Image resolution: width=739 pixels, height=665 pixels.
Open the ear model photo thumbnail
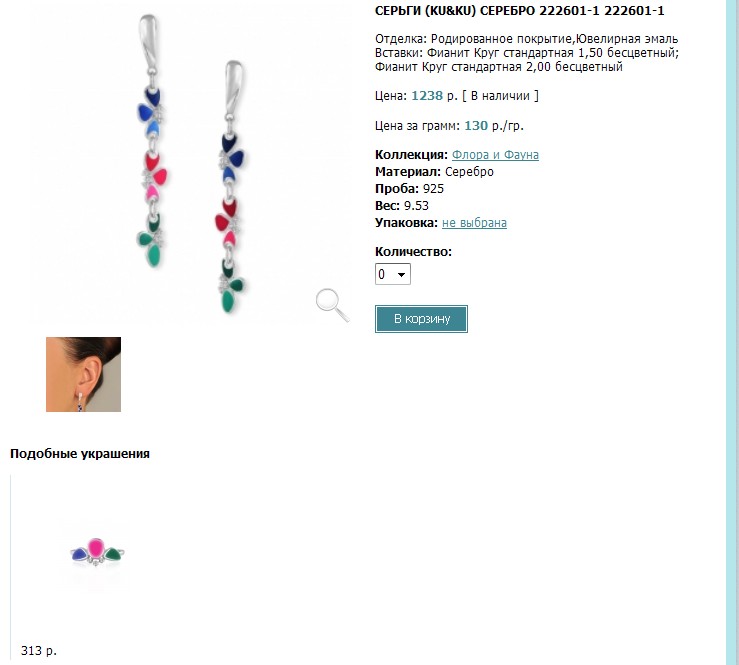click(83, 374)
